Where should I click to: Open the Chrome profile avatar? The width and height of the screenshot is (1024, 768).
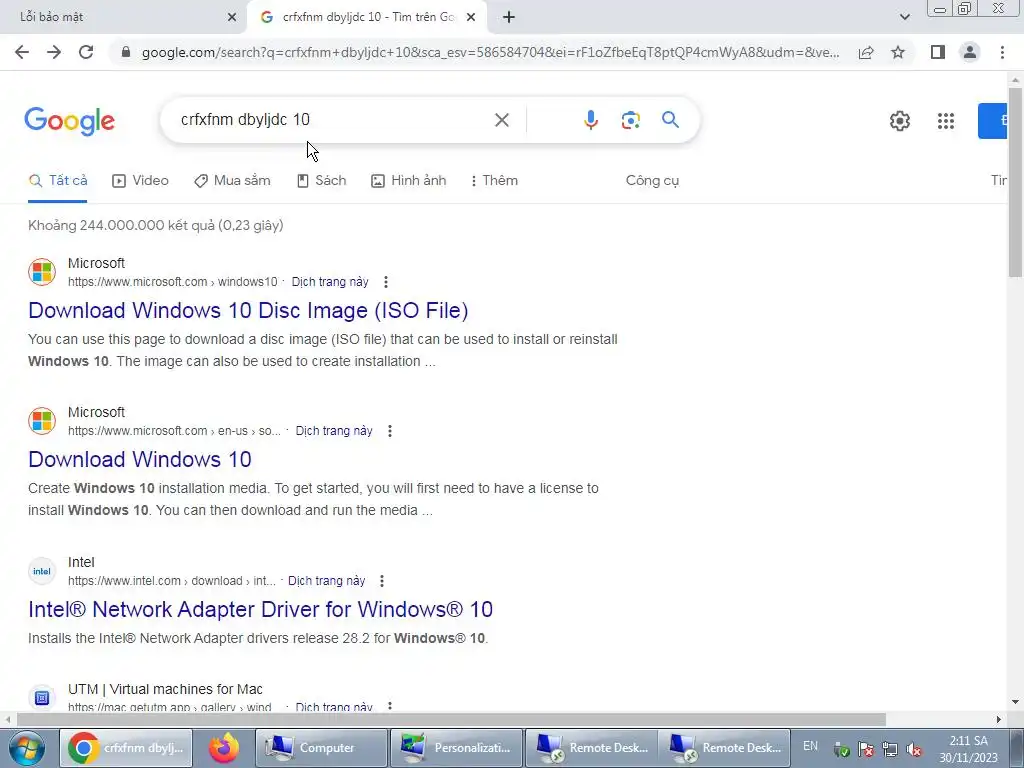[x=970, y=52]
